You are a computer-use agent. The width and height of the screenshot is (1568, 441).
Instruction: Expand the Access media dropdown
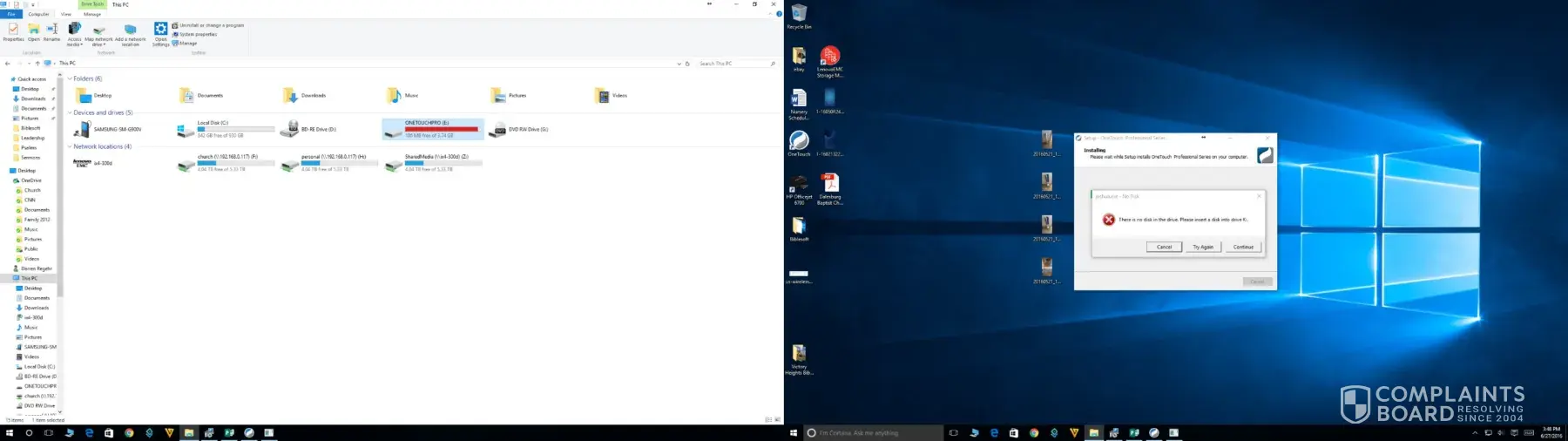tap(75, 44)
